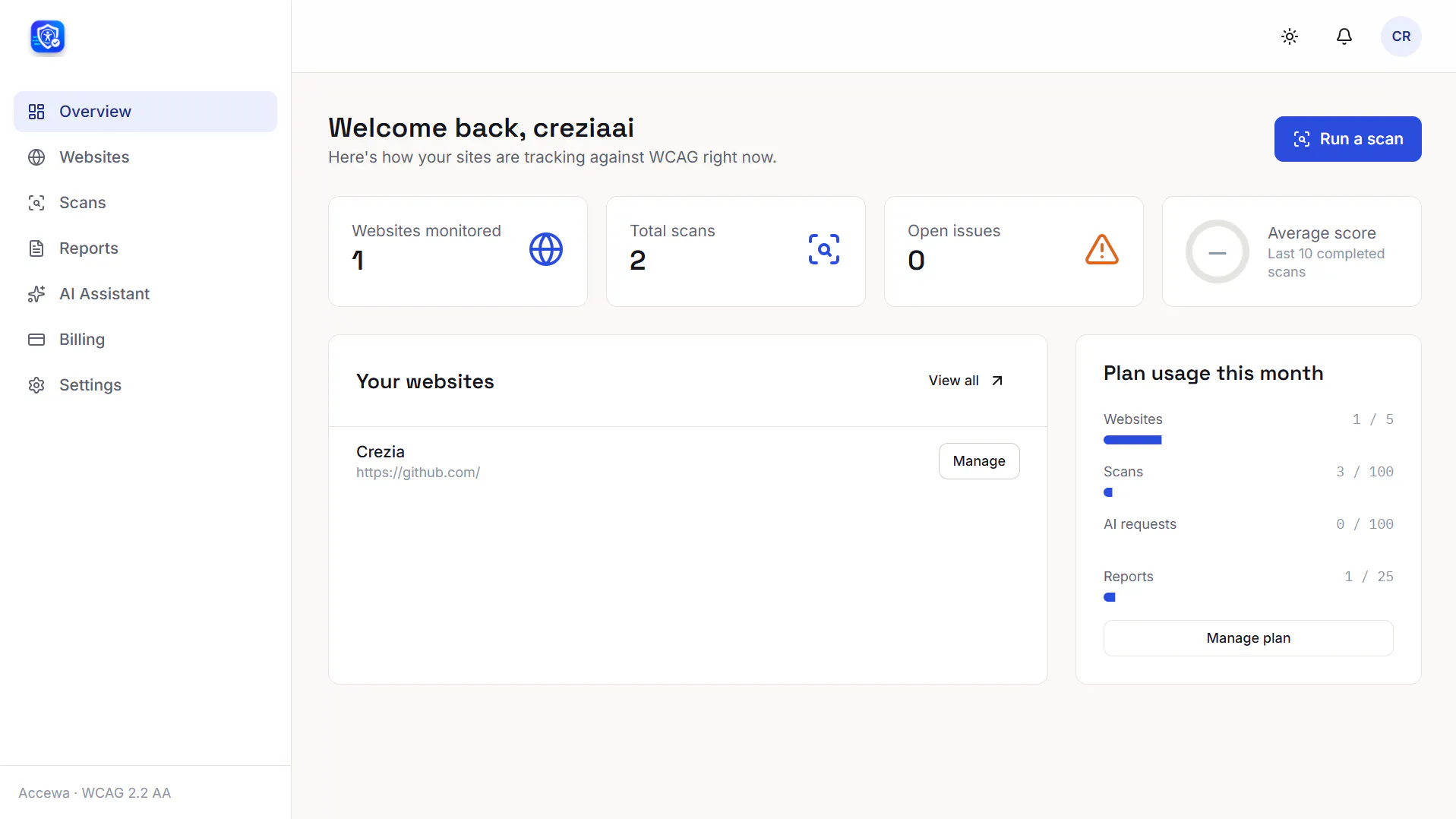Viewport: 1456px width, 819px height.
Task: Click the arrow icon beside View all
Action: coord(997,381)
